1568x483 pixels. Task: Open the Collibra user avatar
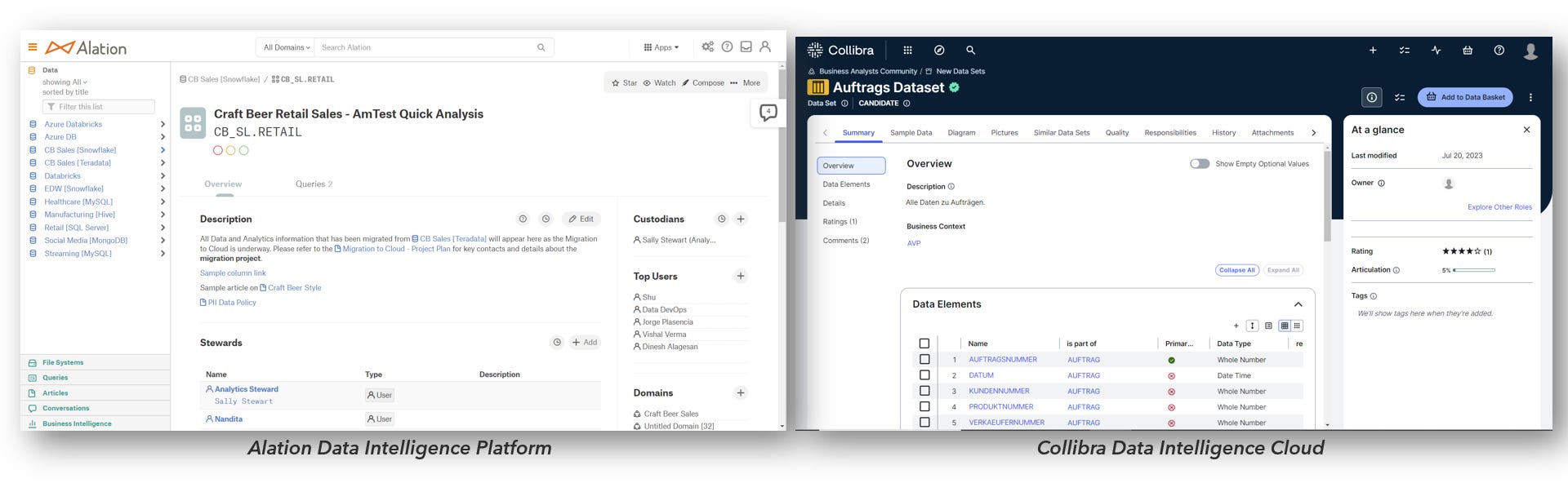coord(1531,51)
